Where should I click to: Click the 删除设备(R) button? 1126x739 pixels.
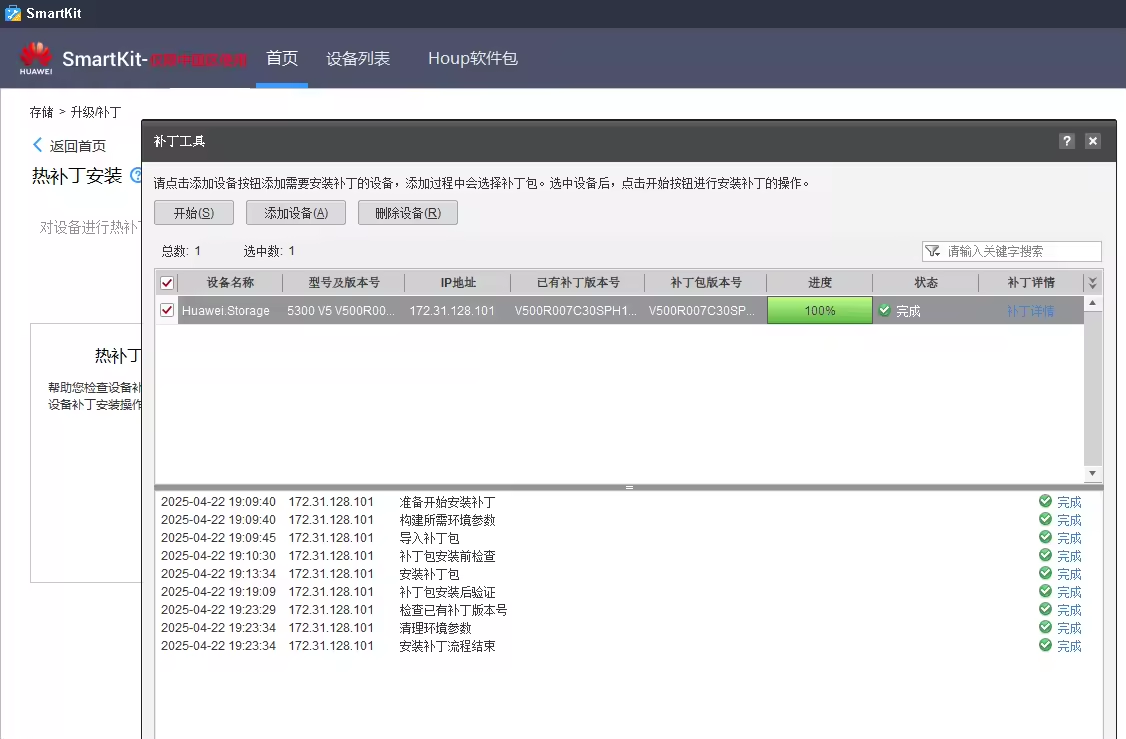[x=408, y=213]
